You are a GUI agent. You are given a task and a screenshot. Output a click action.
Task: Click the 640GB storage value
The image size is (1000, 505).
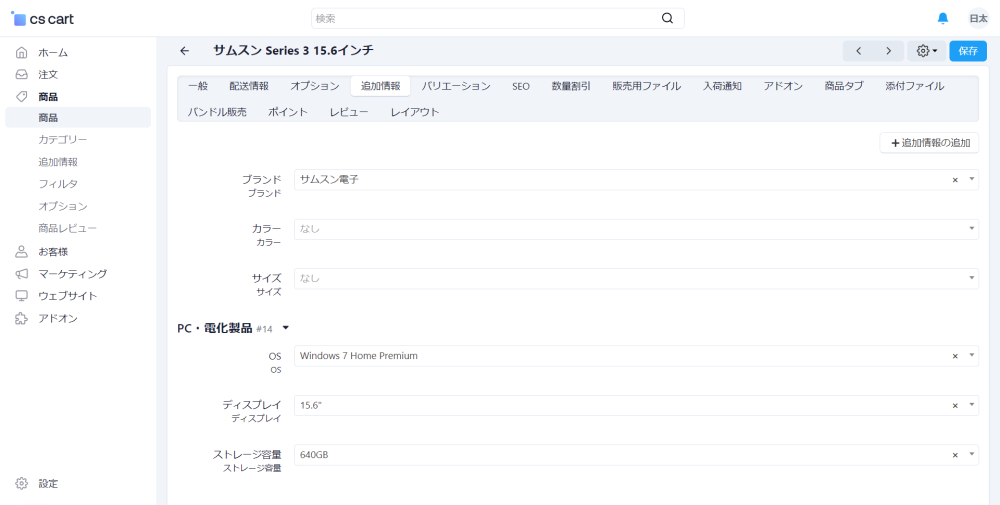click(314, 455)
